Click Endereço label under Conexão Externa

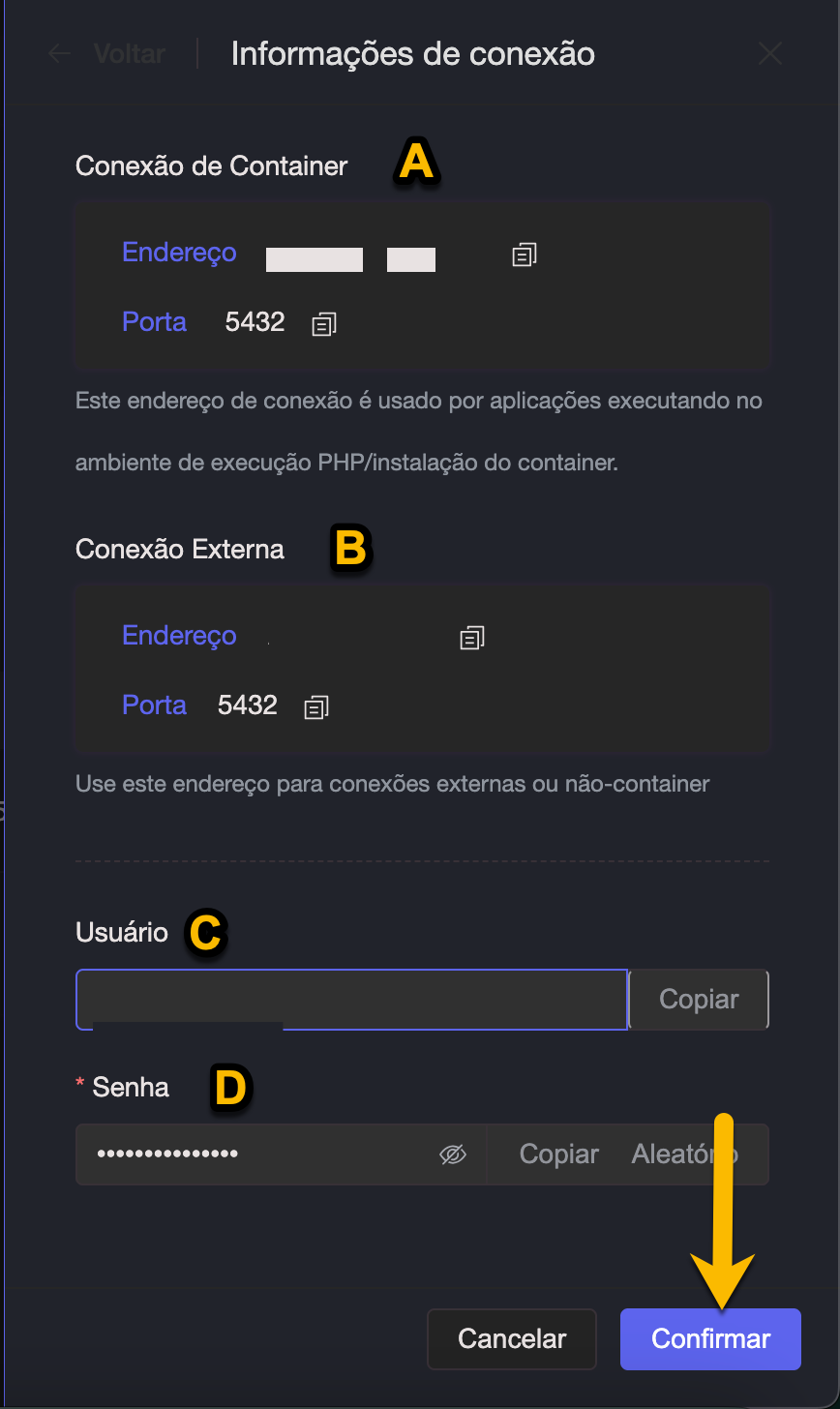179,636
